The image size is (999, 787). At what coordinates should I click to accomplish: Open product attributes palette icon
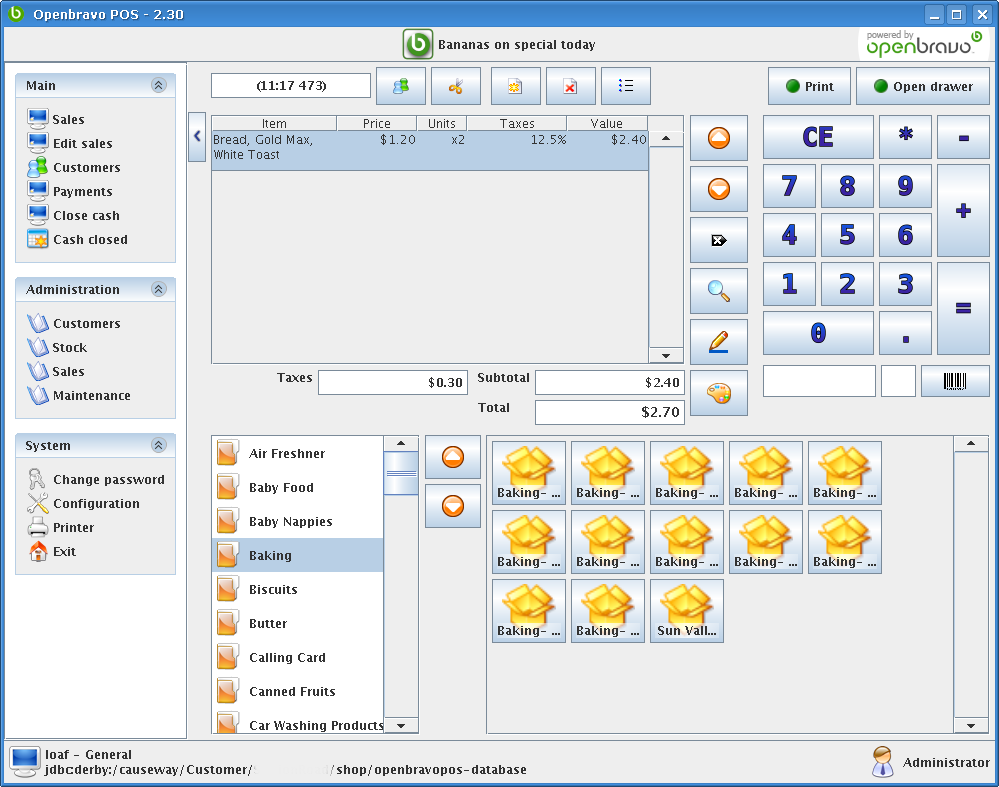[x=718, y=393]
